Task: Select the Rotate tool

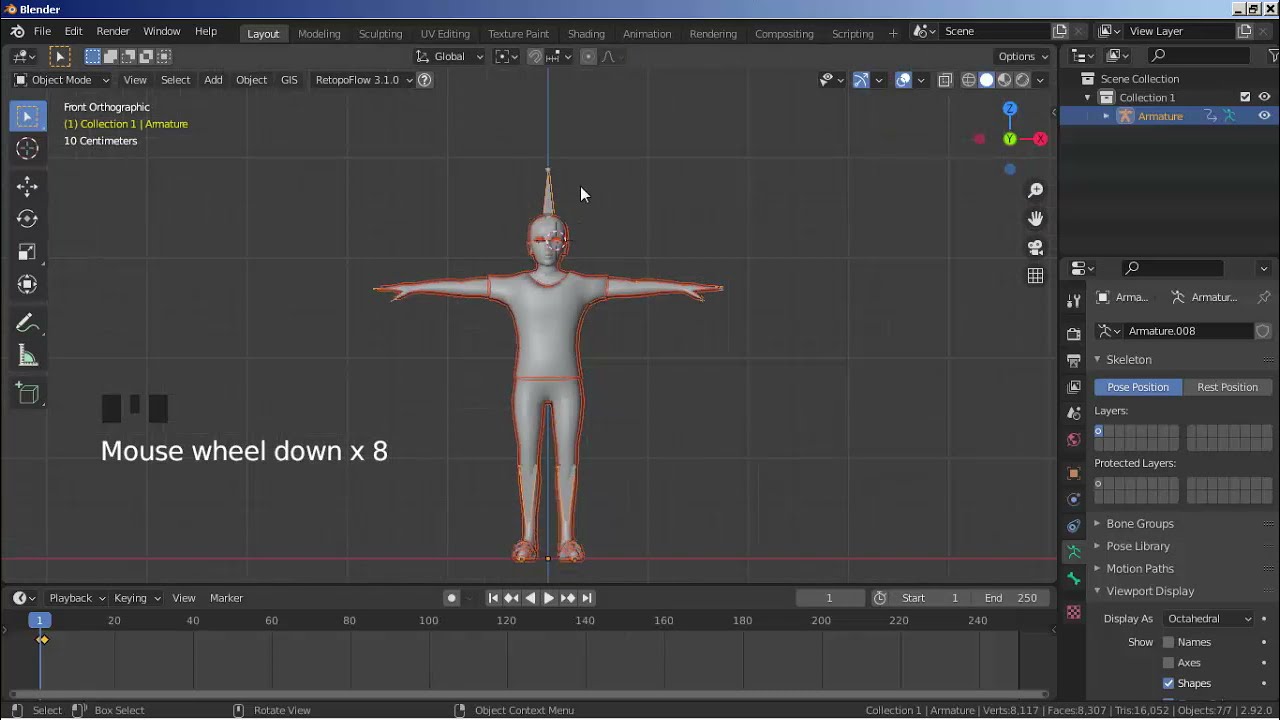Action: coord(27,219)
